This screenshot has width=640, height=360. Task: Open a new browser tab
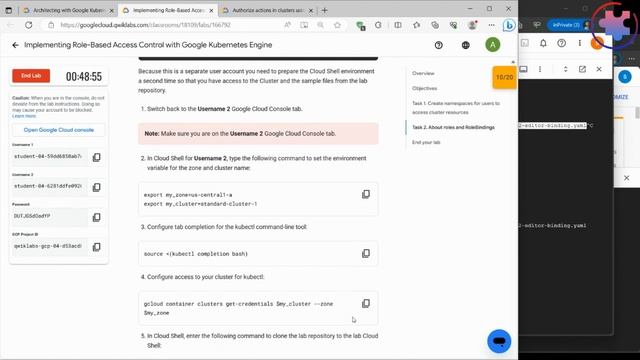click(324, 10)
